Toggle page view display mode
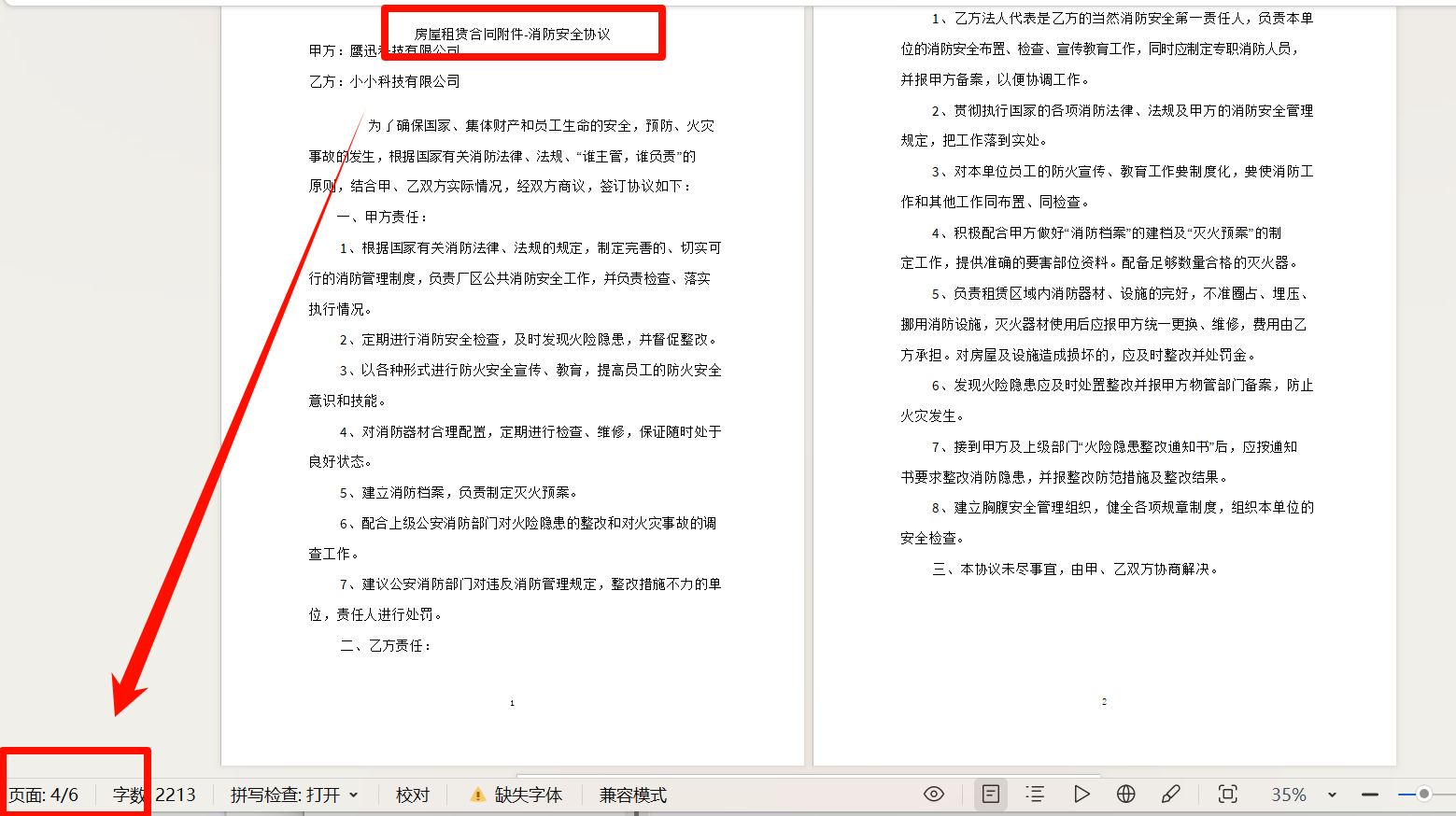This screenshot has width=1456, height=816. 990,795
